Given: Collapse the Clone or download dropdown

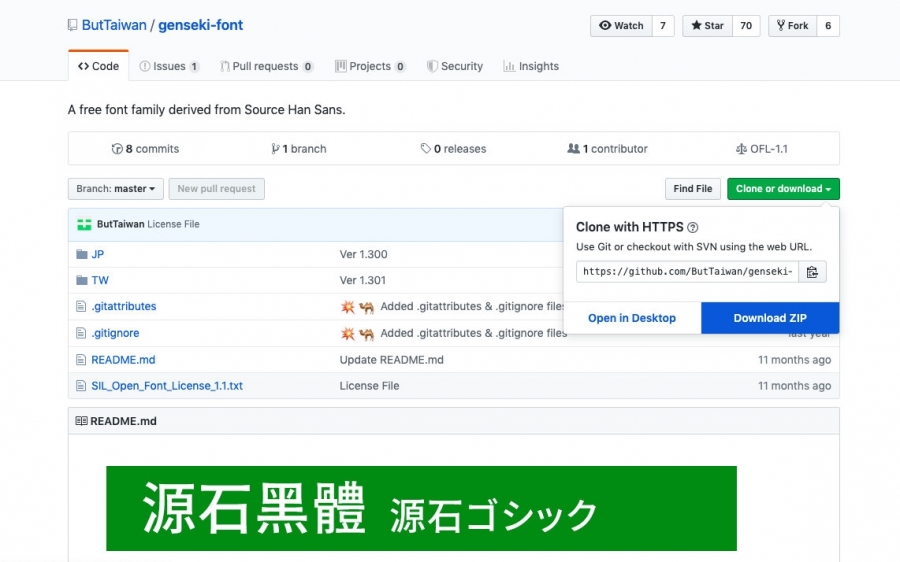Looking at the screenshot, I should point(783,189).
